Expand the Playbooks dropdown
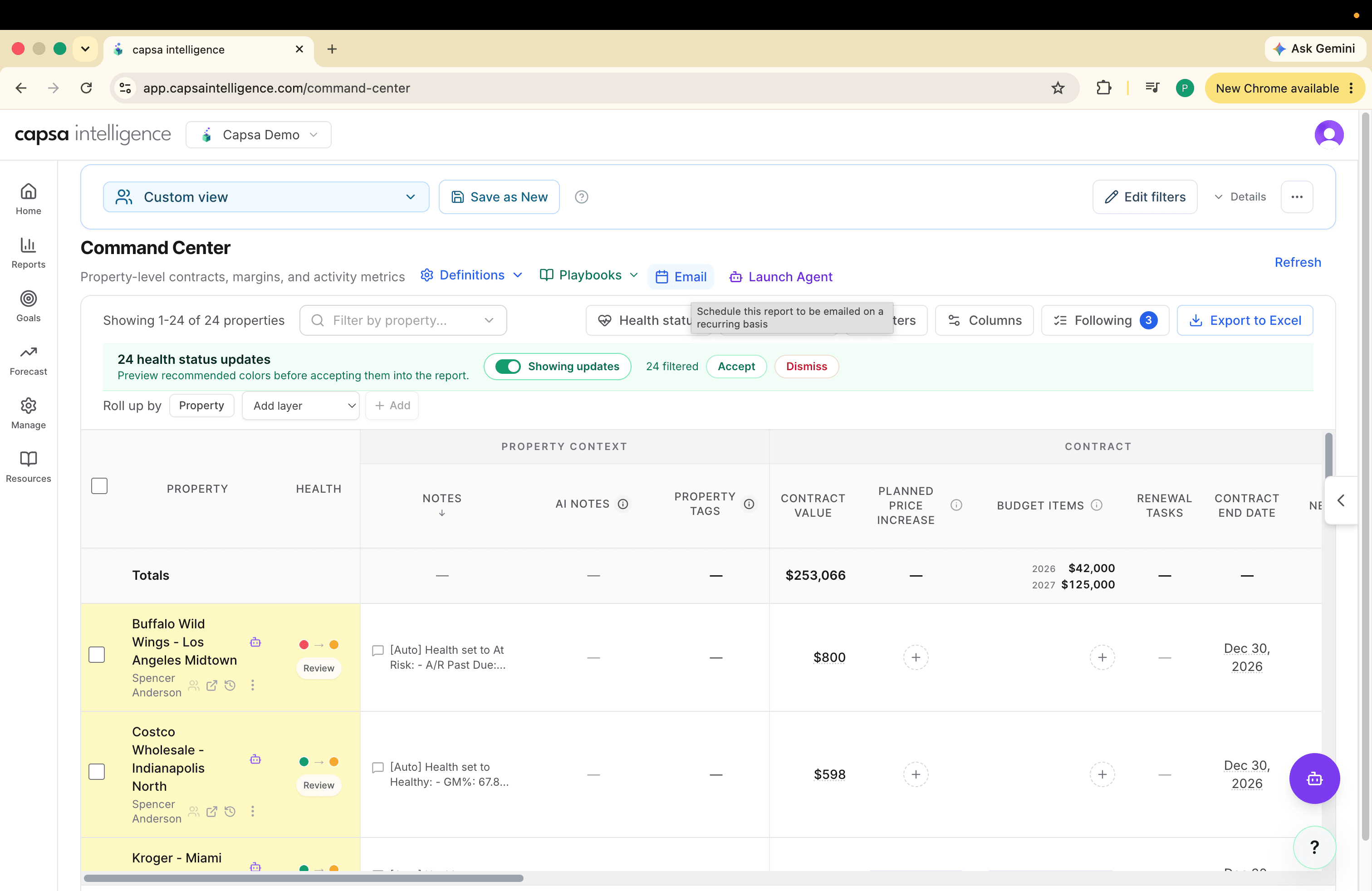The width and height of the screenshot is (1372, 891). [x=588, y=275]
